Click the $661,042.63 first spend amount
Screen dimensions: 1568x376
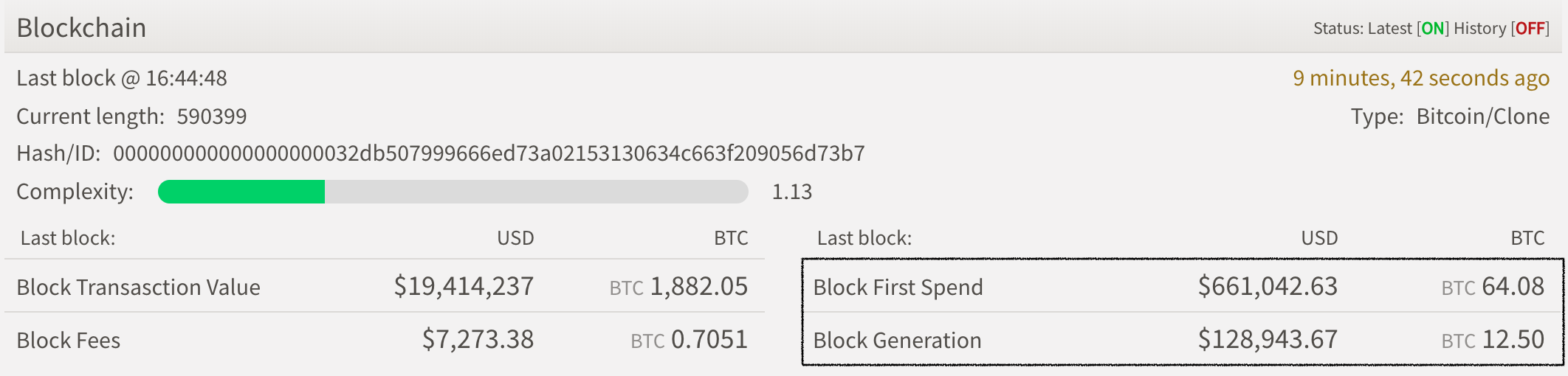click(1268, 286)
